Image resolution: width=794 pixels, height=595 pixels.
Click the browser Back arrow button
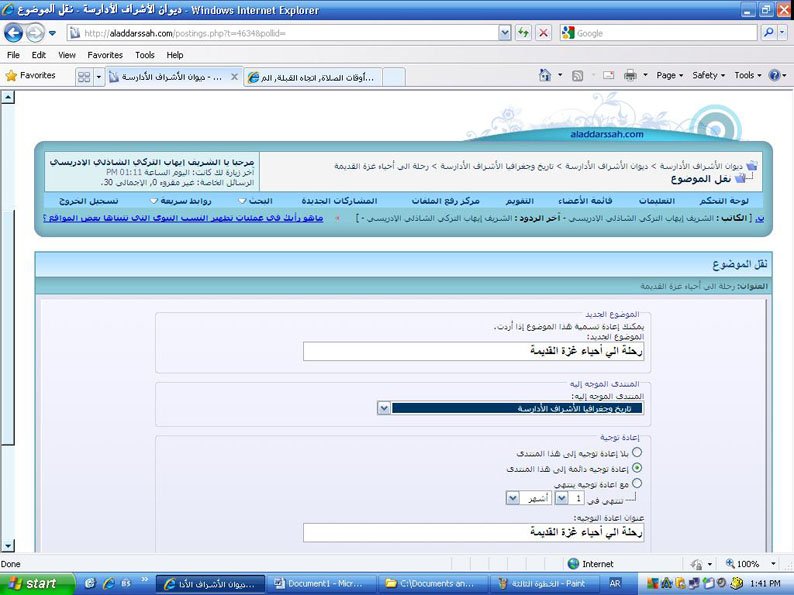(14, 33)
